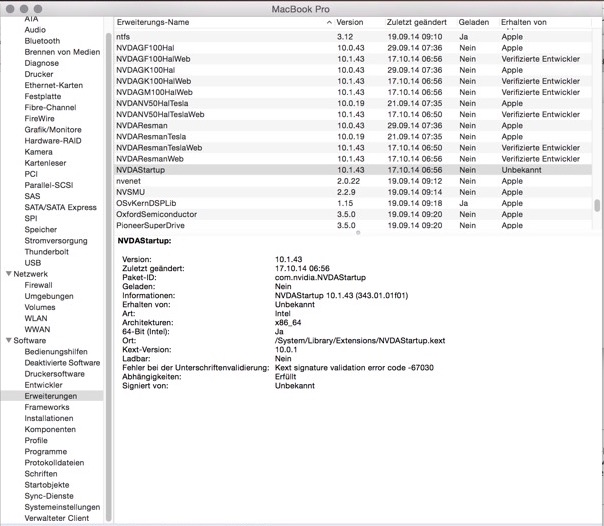Select Speicher in the sidebar
This screenshot has width=604, height=526.
40,229
